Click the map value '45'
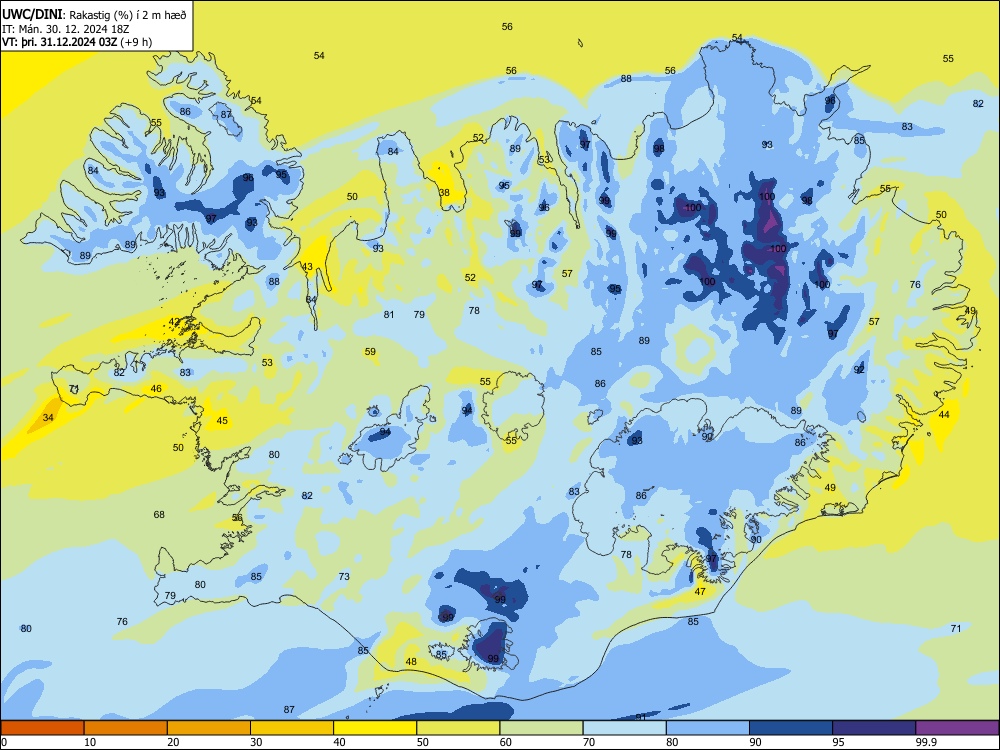The image size is (1000, 750). tap(222, 420)
